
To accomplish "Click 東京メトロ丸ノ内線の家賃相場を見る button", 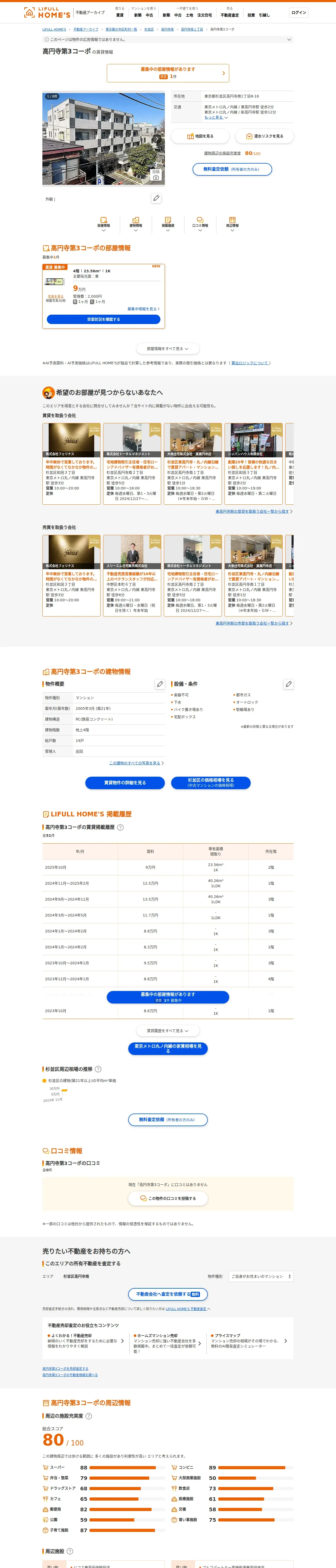I will pyautogui.click(x=168, y=1048).
